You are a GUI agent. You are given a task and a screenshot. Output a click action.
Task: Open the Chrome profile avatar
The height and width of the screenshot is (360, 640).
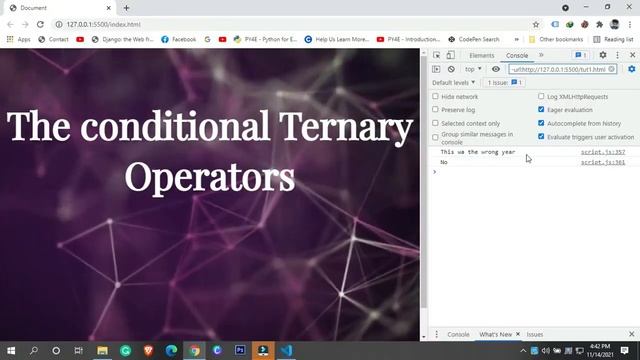614,24
